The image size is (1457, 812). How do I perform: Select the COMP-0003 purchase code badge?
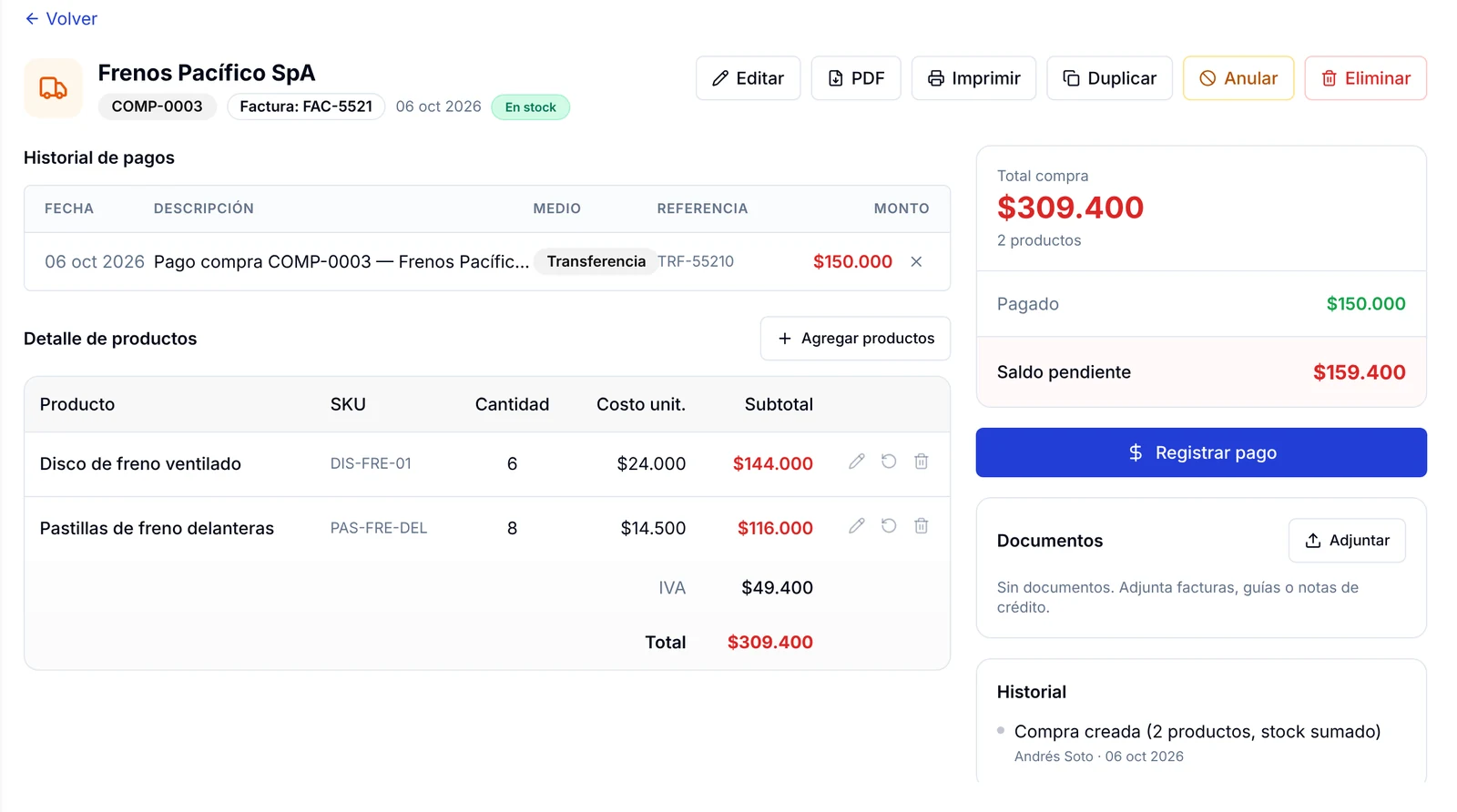pos(157,107)
